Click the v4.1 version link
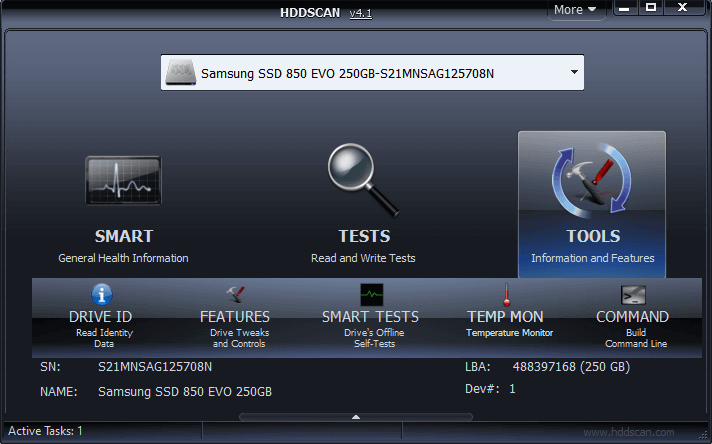 click(x=361, y=13)
